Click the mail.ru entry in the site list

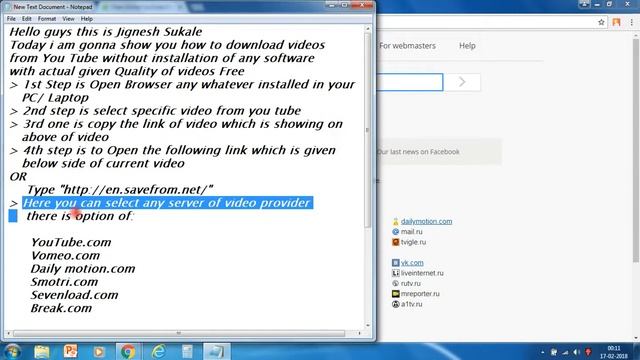point(411,231)
